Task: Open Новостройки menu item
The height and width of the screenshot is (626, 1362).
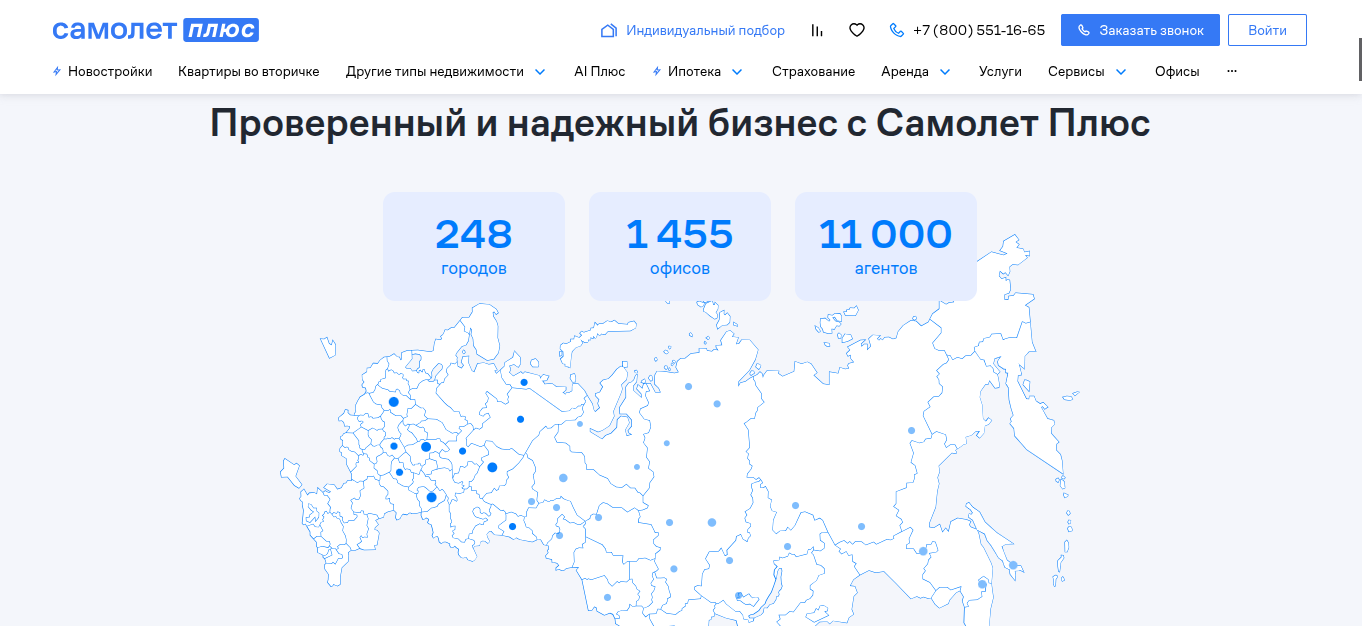Action: coord(110,71)
